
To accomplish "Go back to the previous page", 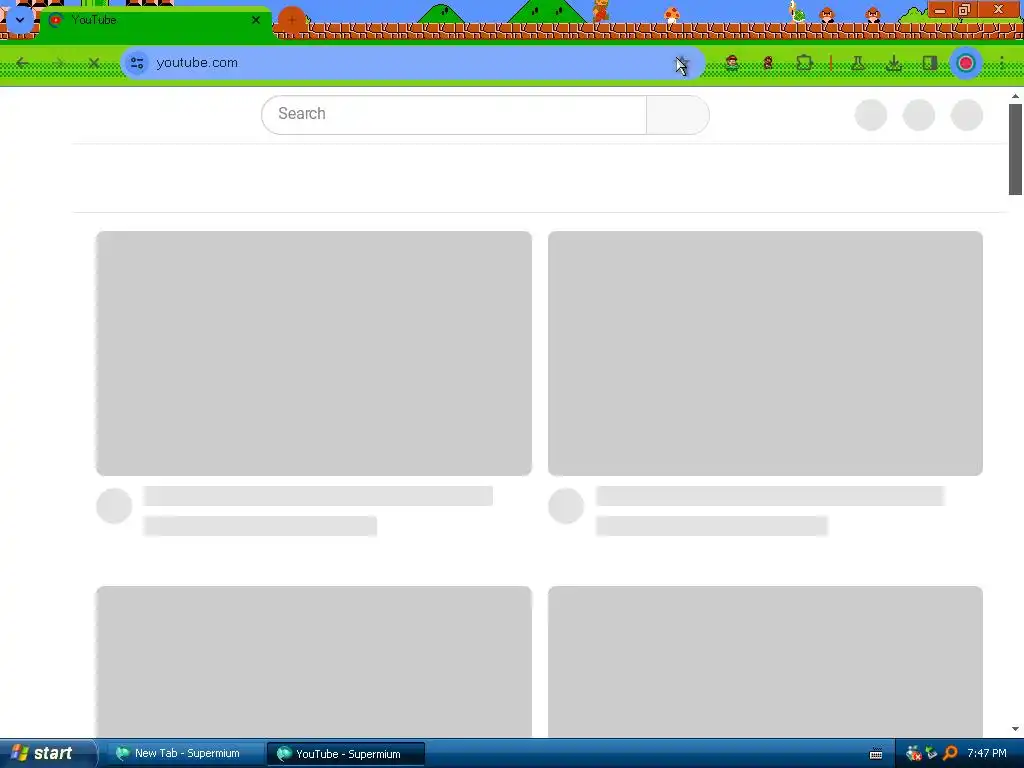I will (x=22, y=63).
